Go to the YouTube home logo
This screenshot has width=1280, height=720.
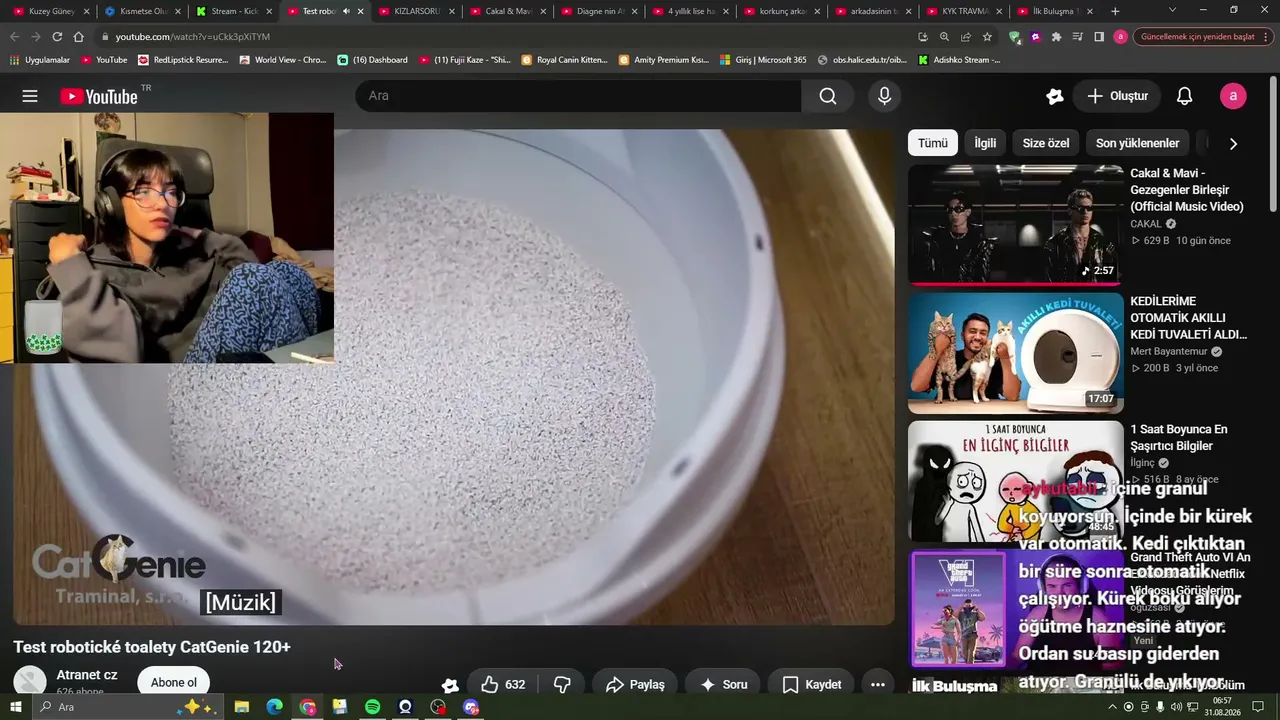pyautogui.click(x=98, y=96)
